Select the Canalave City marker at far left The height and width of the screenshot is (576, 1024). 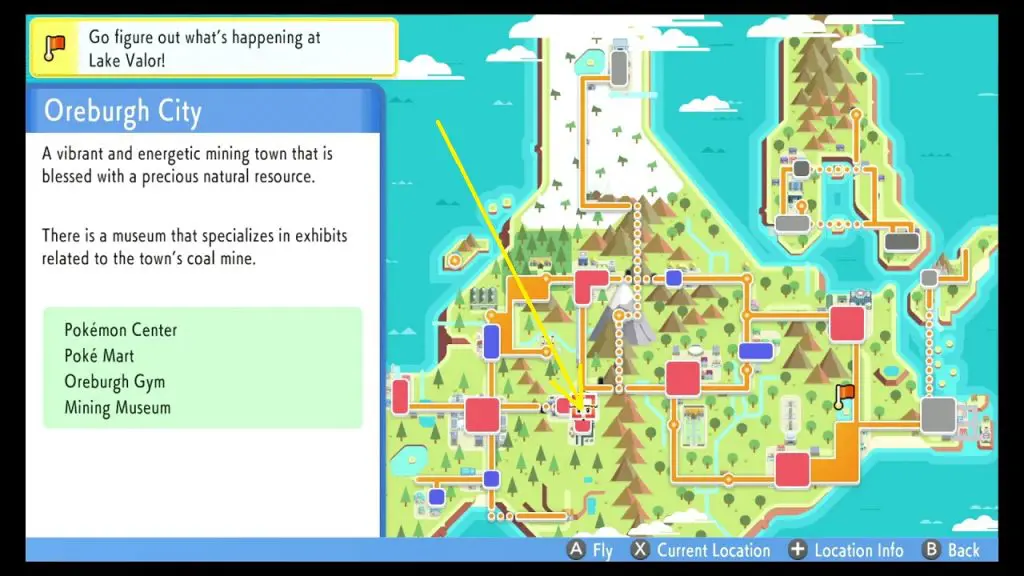pos(401,396)
